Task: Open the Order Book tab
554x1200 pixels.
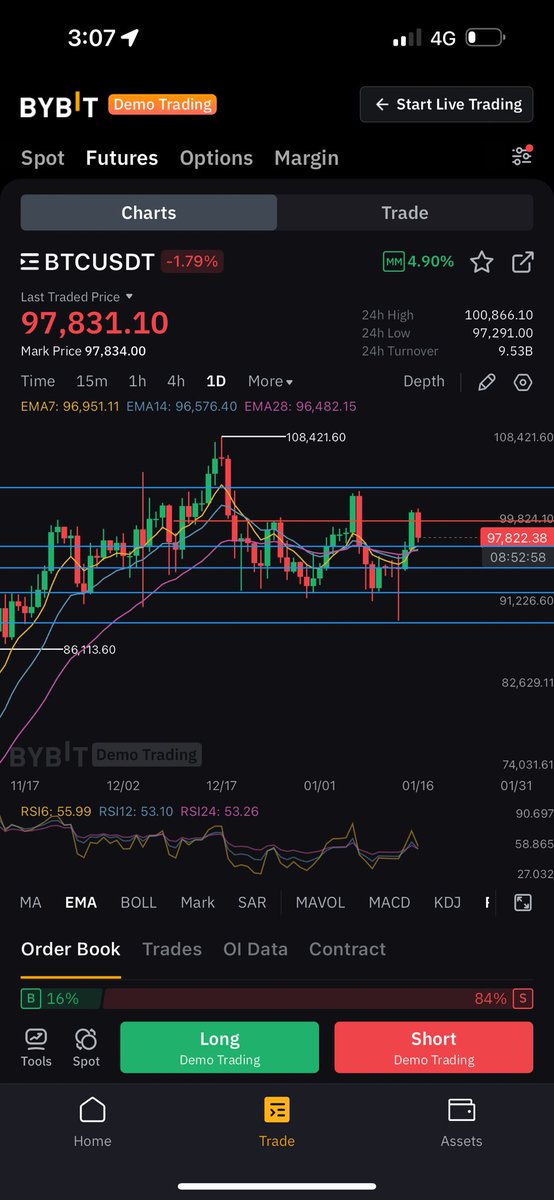Action: coord(71,949)
